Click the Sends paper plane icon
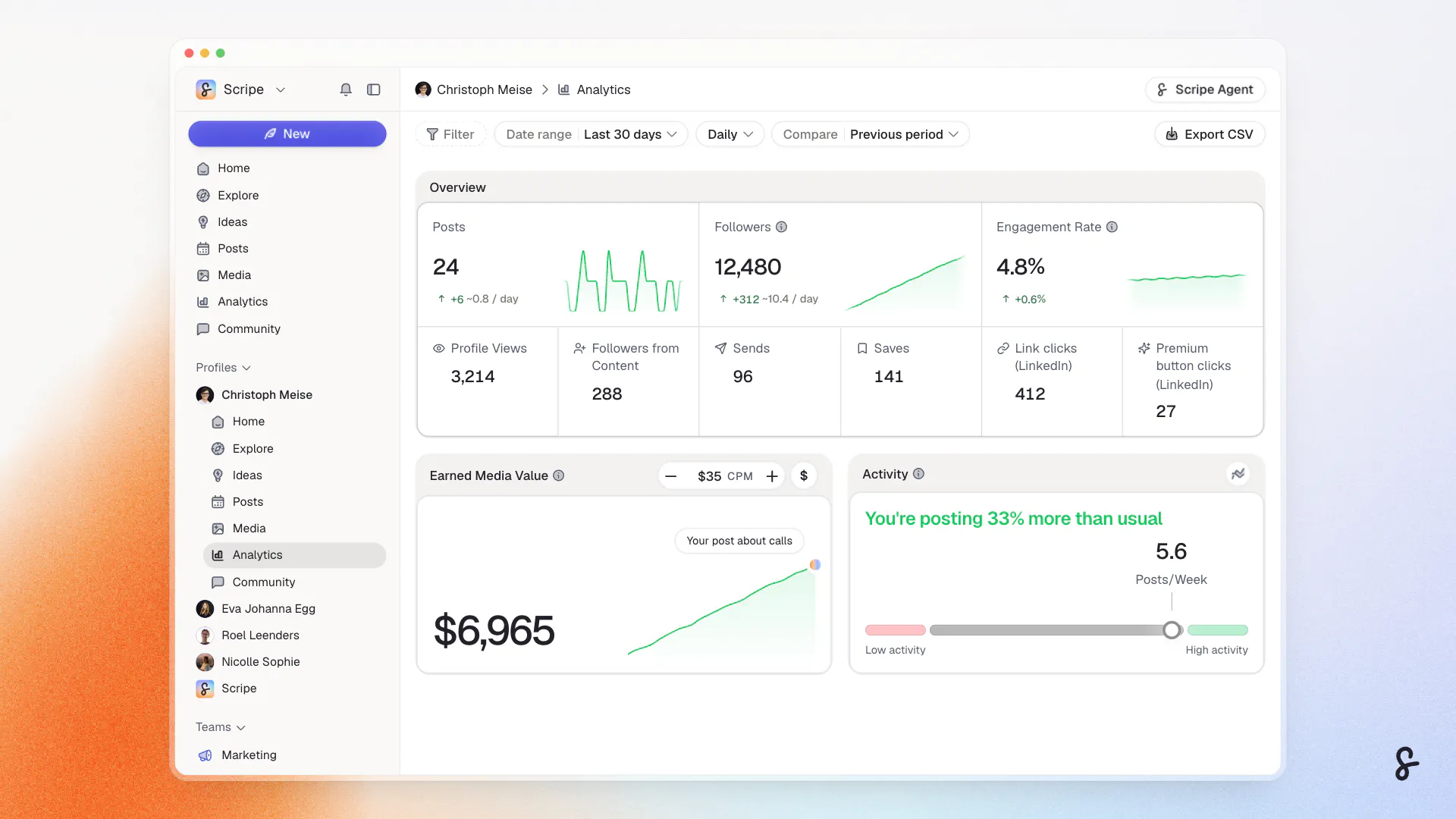 [x=720, y=348]
